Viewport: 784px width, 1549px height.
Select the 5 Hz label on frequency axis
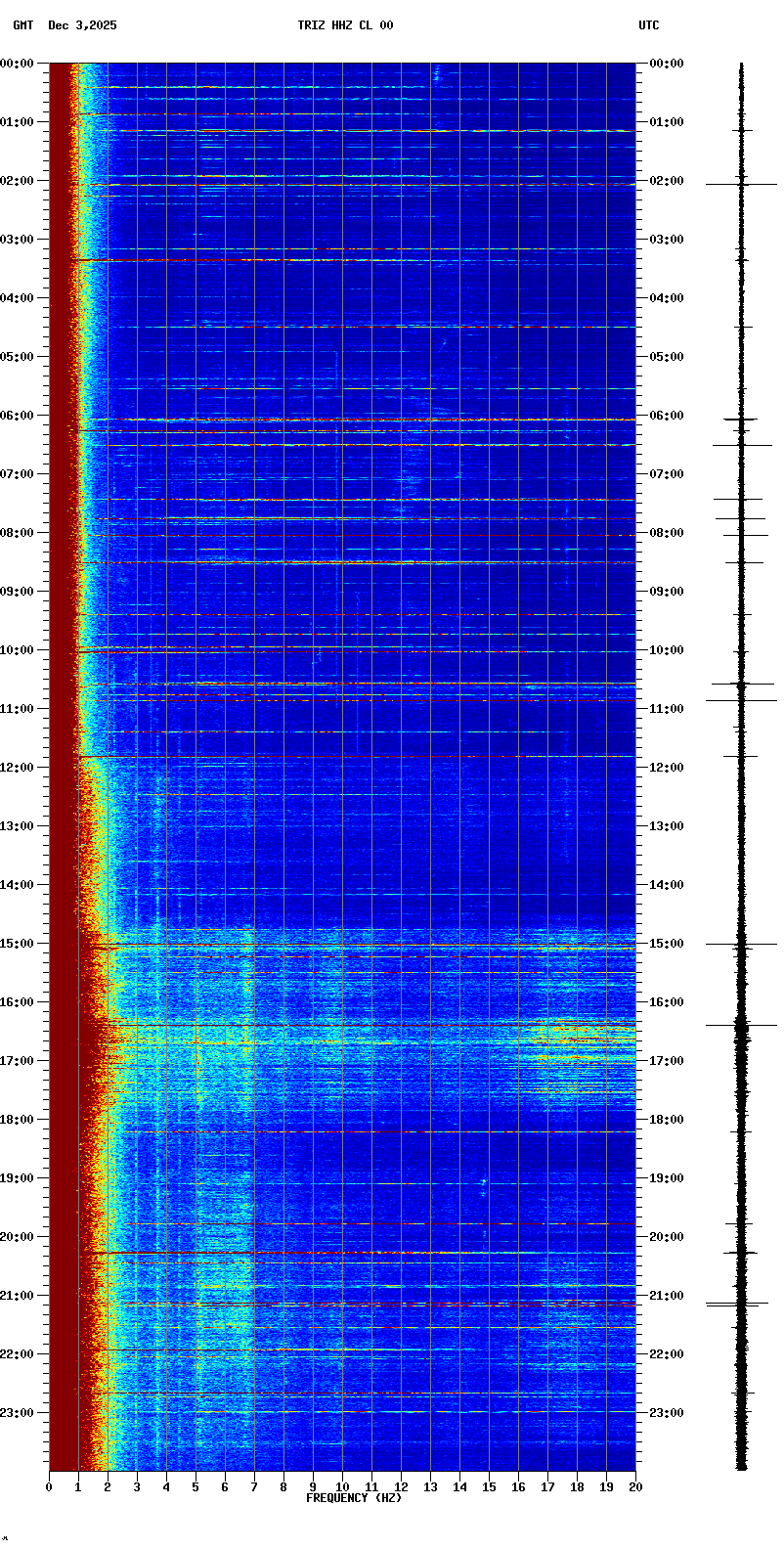pyautogui.click(x=196, y=1487)
